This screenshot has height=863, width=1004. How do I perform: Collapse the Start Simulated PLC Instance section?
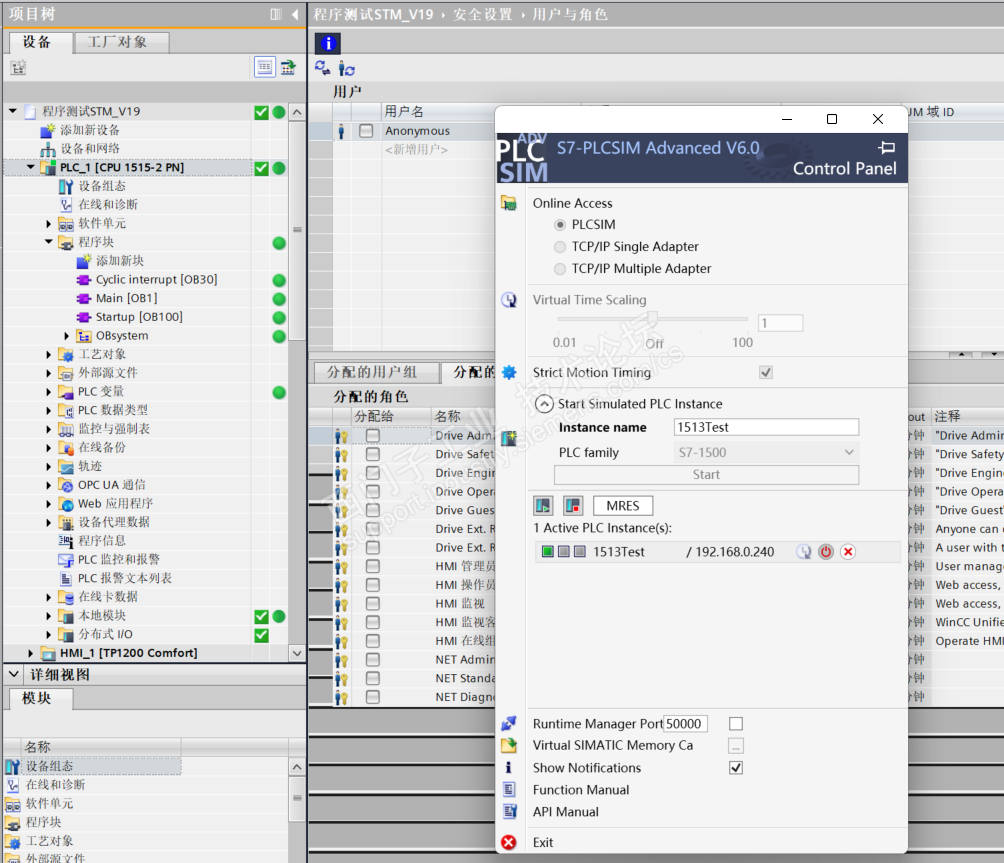coord(544,404)
